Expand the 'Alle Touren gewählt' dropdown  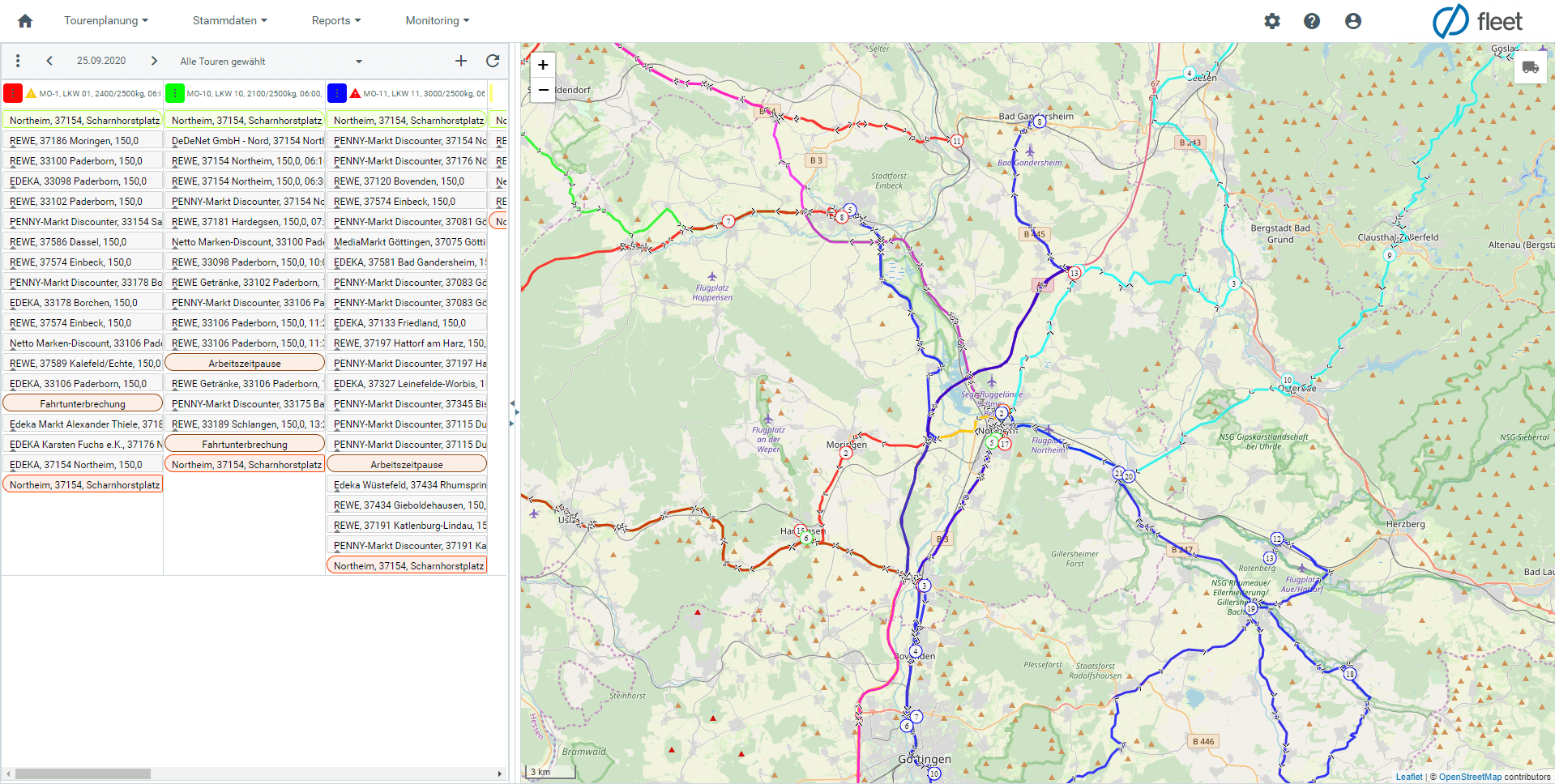point(359,62)
